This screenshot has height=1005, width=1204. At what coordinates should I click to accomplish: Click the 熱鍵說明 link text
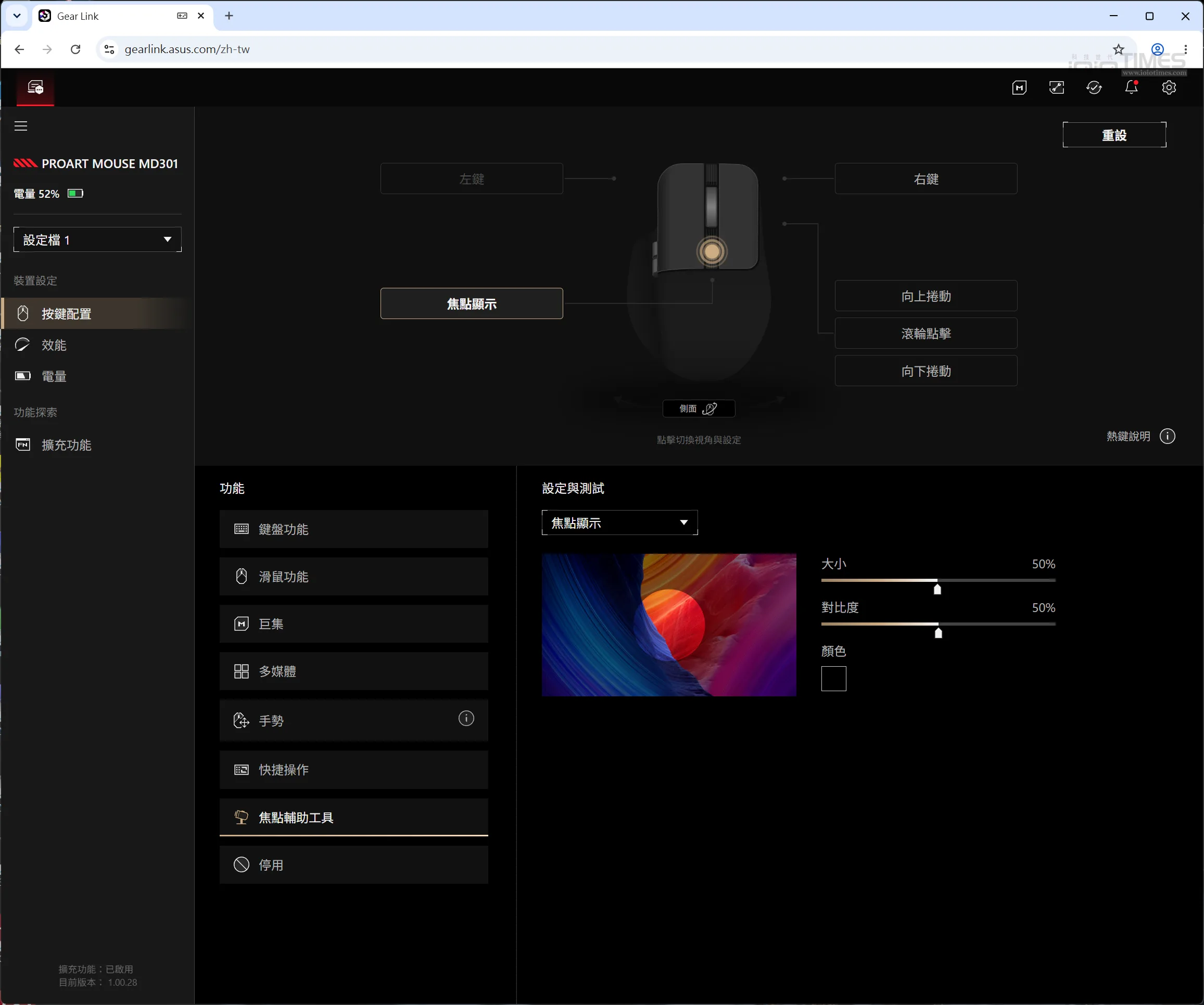(x=1129, y=436)
